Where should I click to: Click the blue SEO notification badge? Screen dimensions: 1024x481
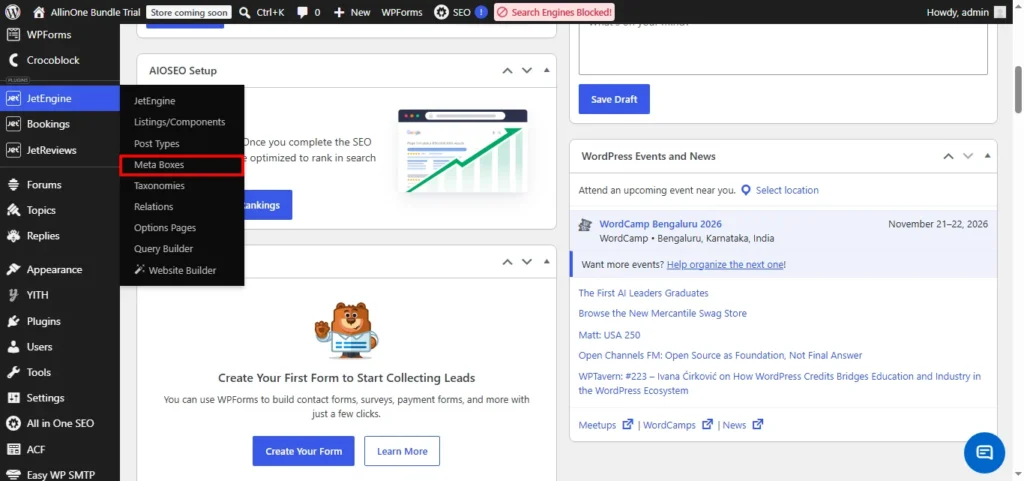[x=481, y=12]
